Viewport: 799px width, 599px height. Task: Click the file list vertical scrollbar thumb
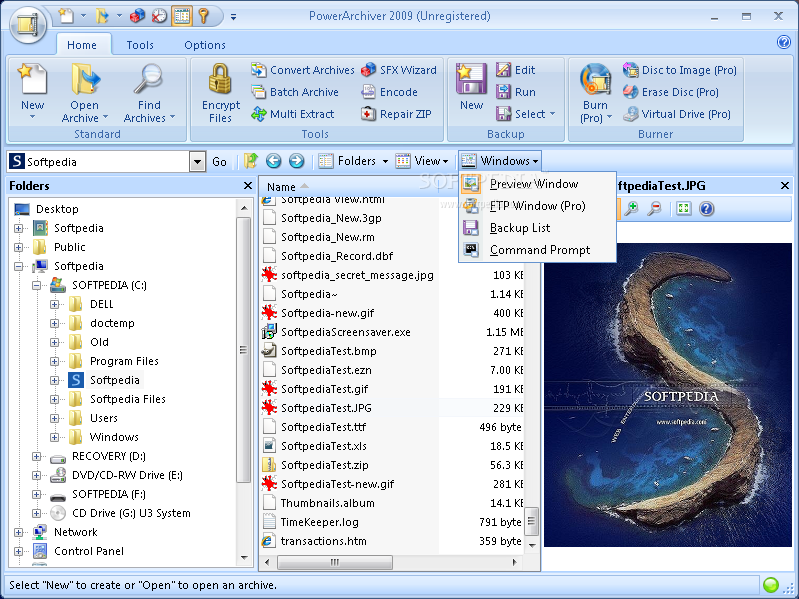(x=531, y=521)
